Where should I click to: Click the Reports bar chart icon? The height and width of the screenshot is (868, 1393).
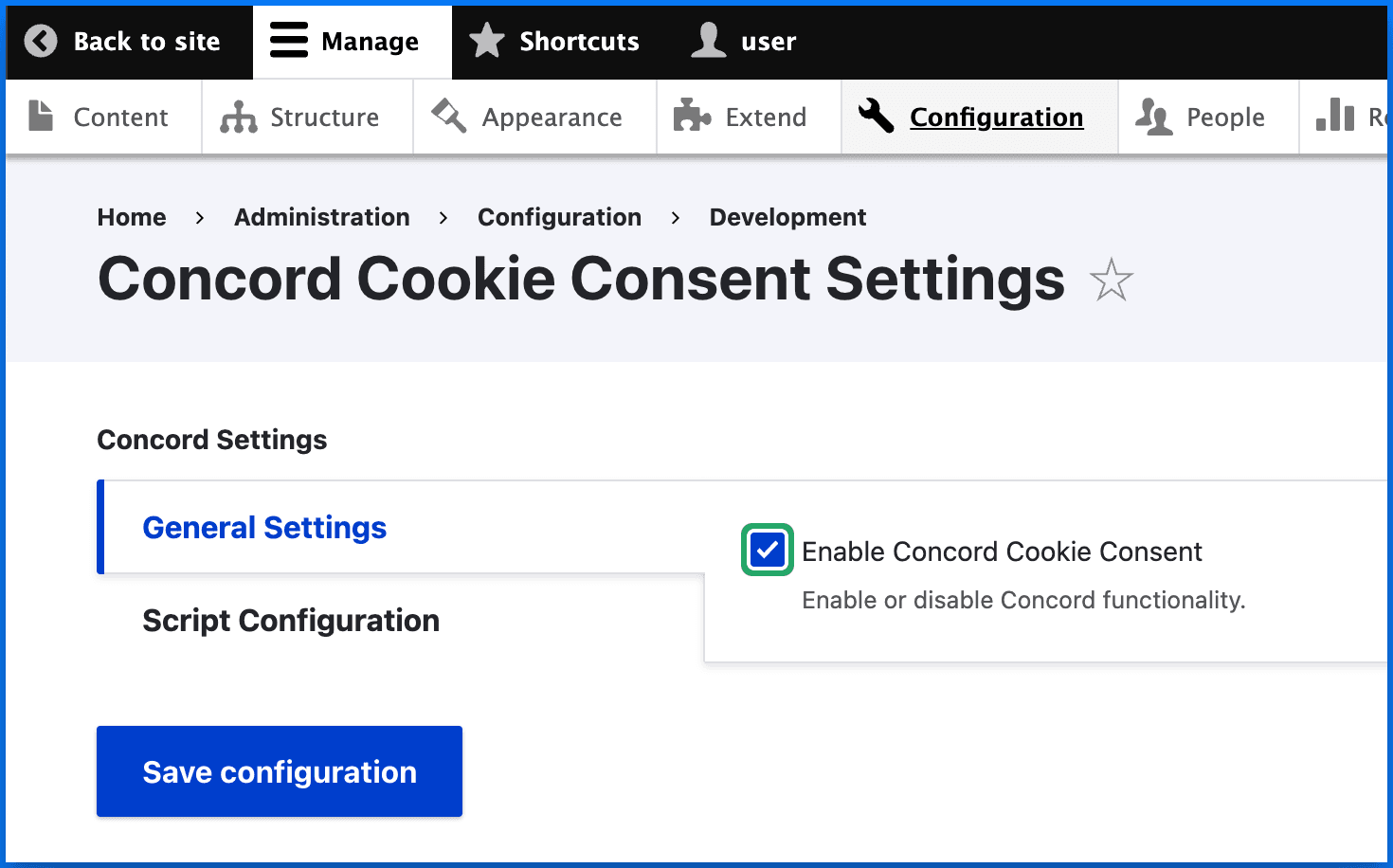[x=1335, y=115]
